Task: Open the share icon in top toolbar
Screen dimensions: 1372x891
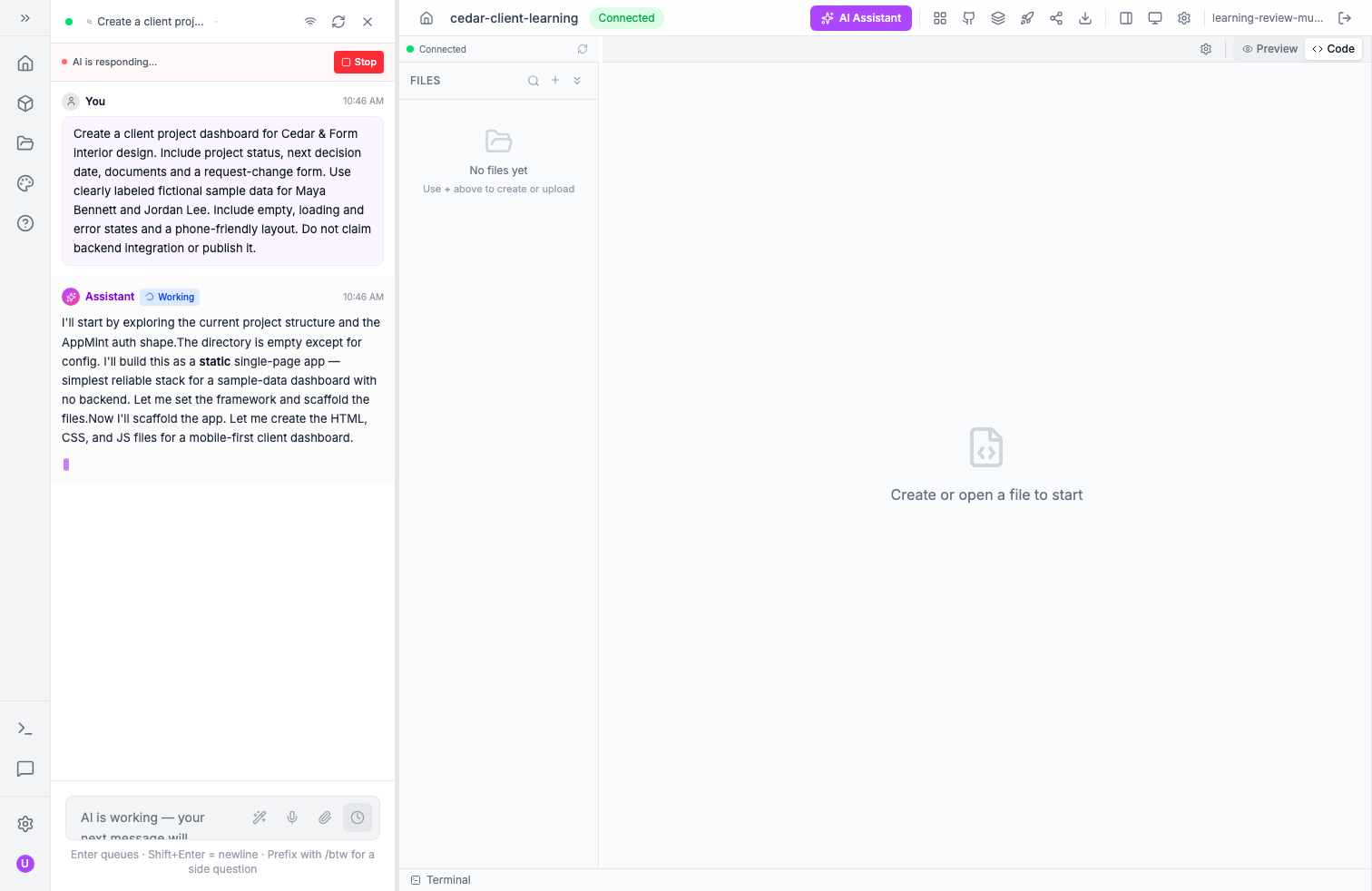Action: coord(1056,18)
